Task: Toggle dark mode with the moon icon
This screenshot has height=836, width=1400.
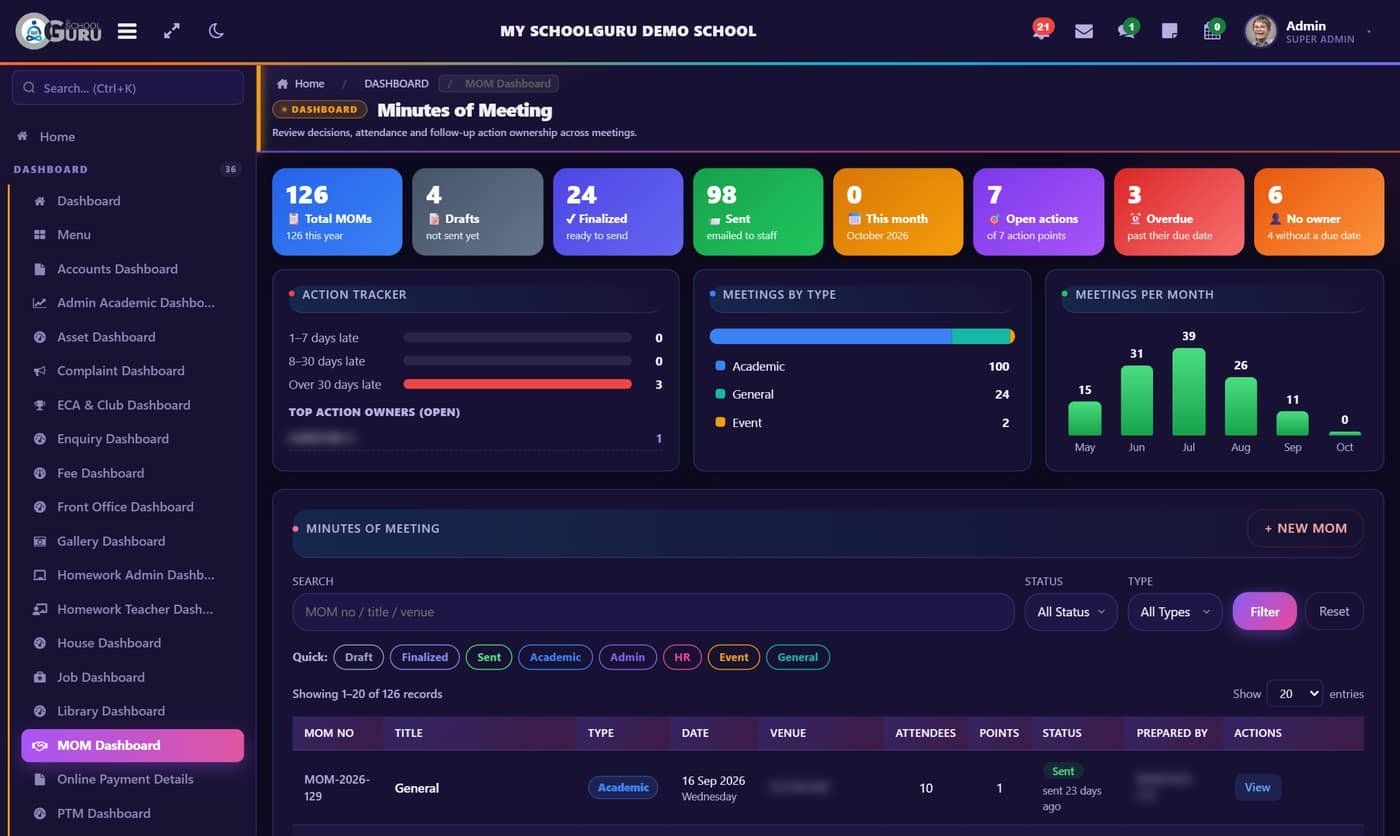Action: coord(216,31)
